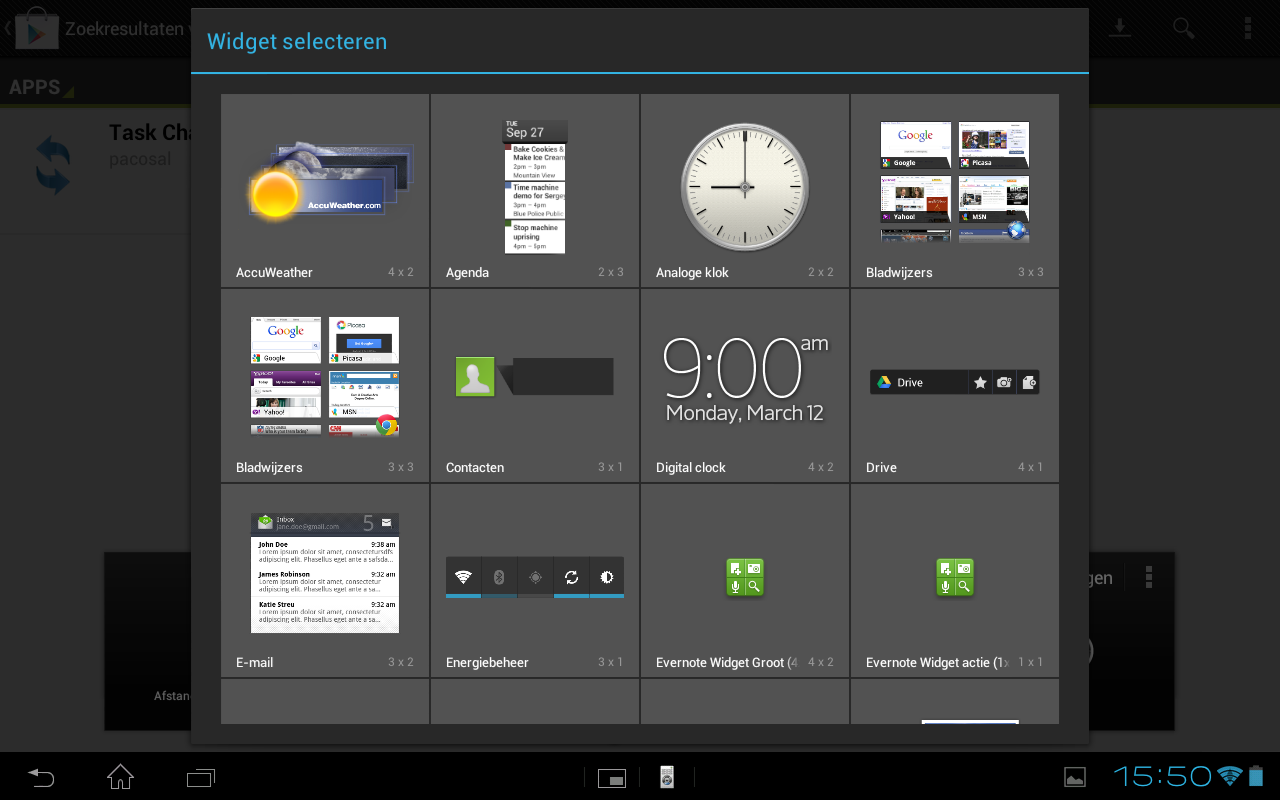Click the 9:00 time in Digital clock preview

coord(732,370)
